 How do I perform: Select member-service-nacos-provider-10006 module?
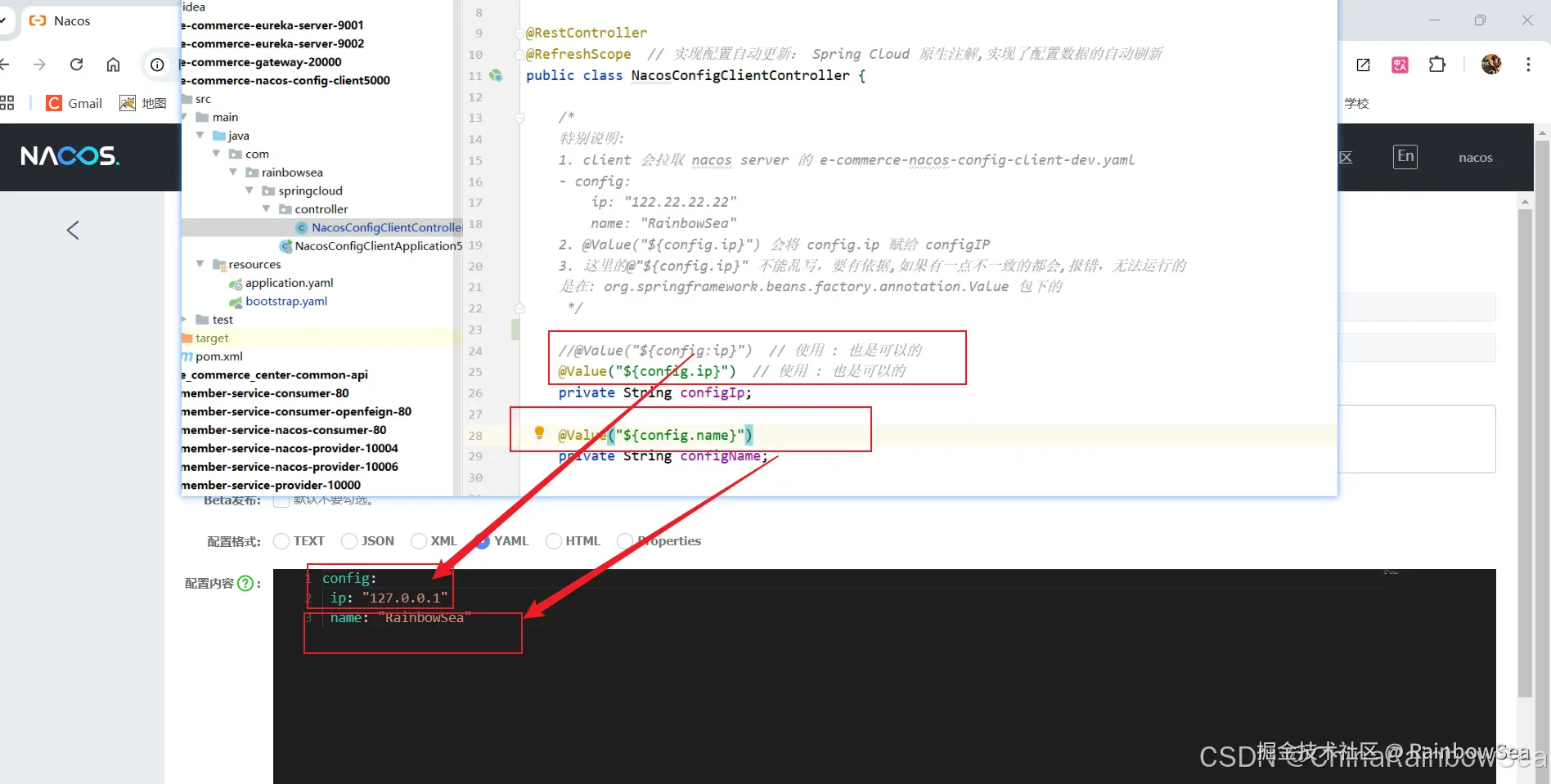click(290, 467)
